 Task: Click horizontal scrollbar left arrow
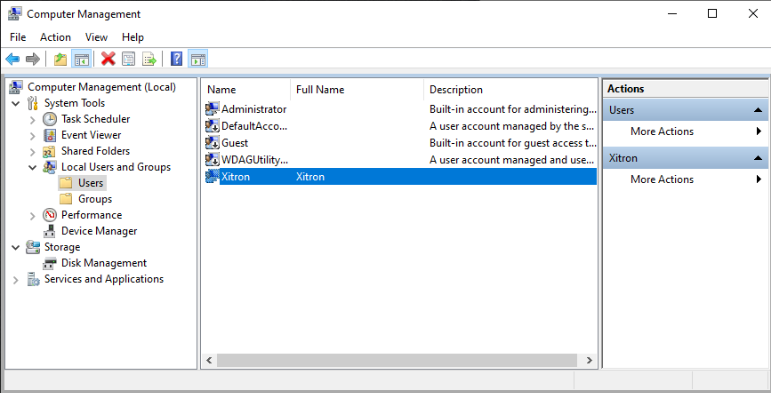pyautogui.click(x=209, y=361)
